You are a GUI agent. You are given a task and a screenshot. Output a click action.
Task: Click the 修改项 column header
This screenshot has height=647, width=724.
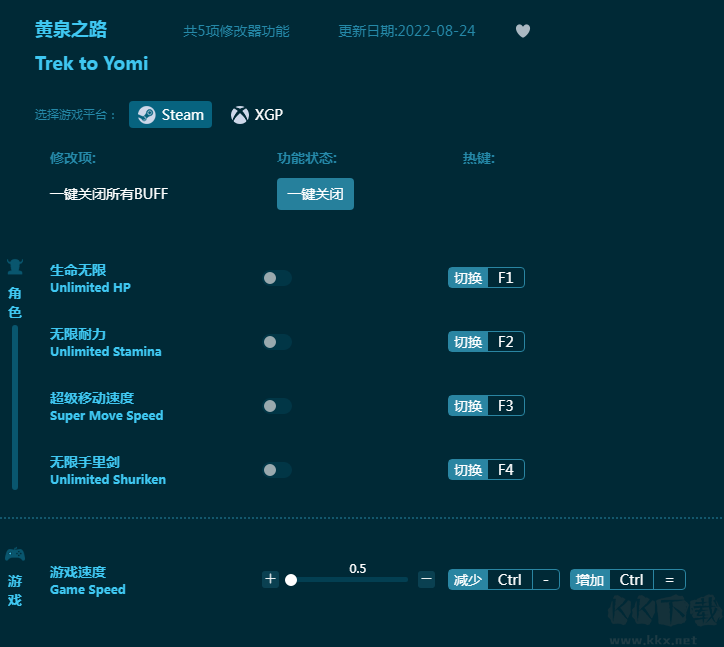73,158
